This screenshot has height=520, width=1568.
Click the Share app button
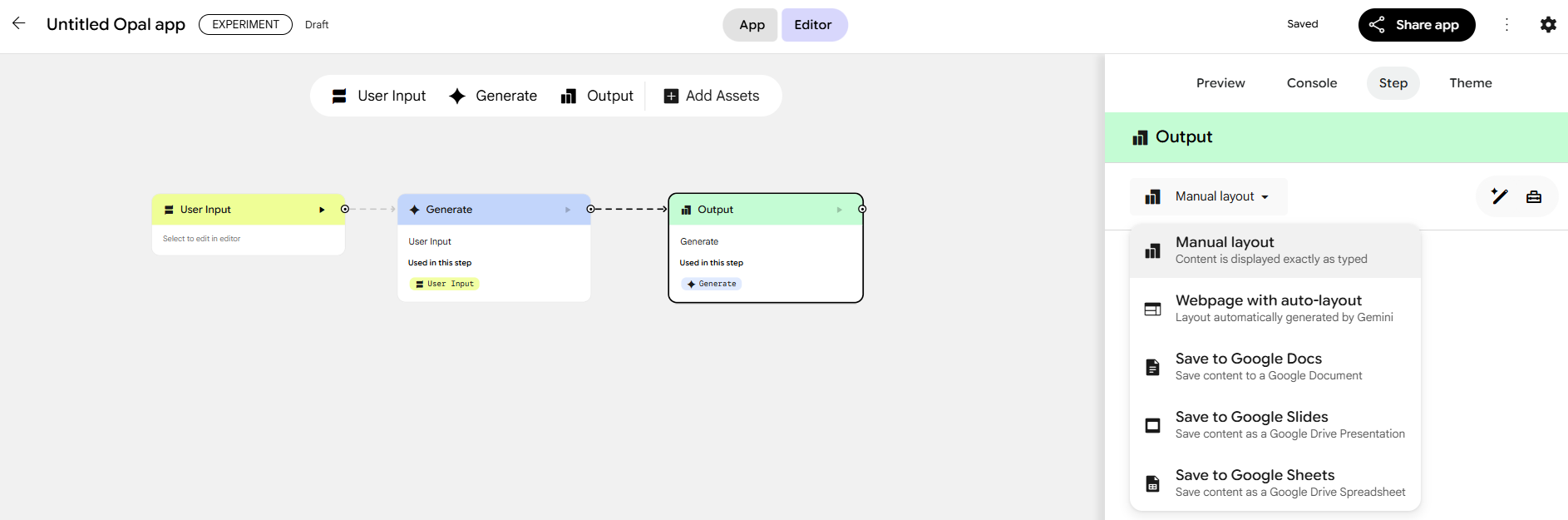[1416, 25]
